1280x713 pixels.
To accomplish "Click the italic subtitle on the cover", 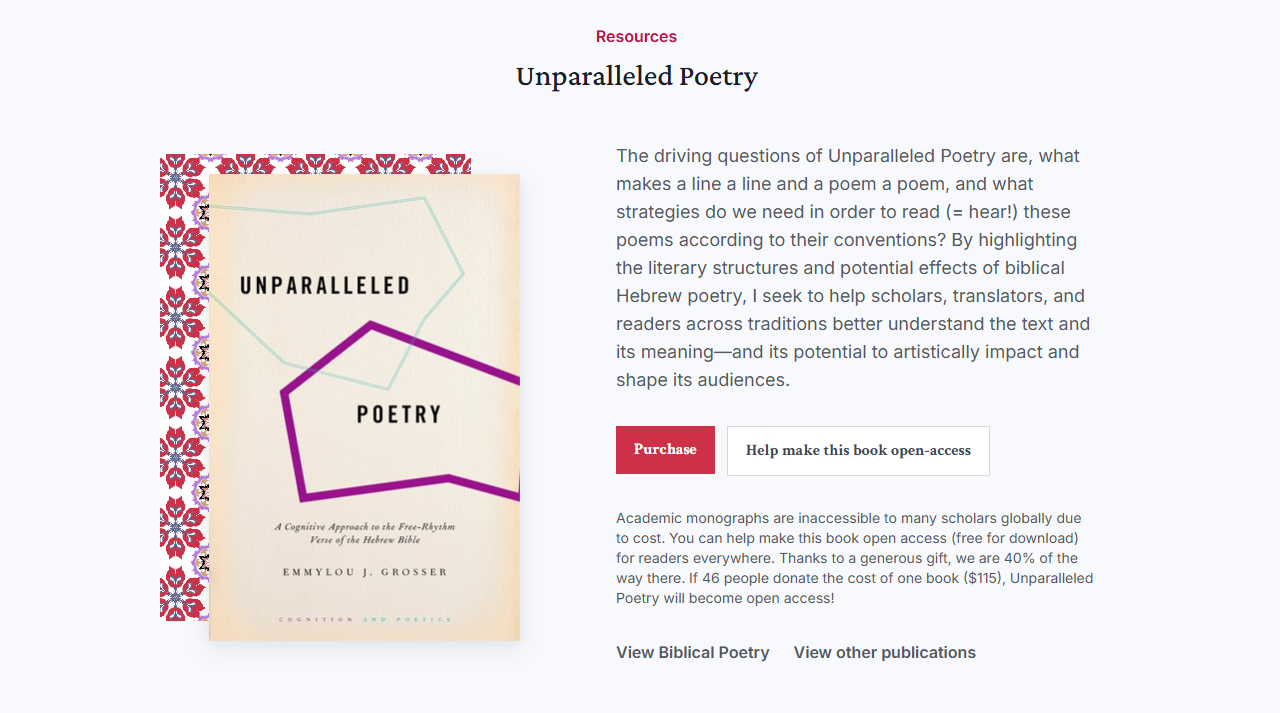I will coord(364,533).
